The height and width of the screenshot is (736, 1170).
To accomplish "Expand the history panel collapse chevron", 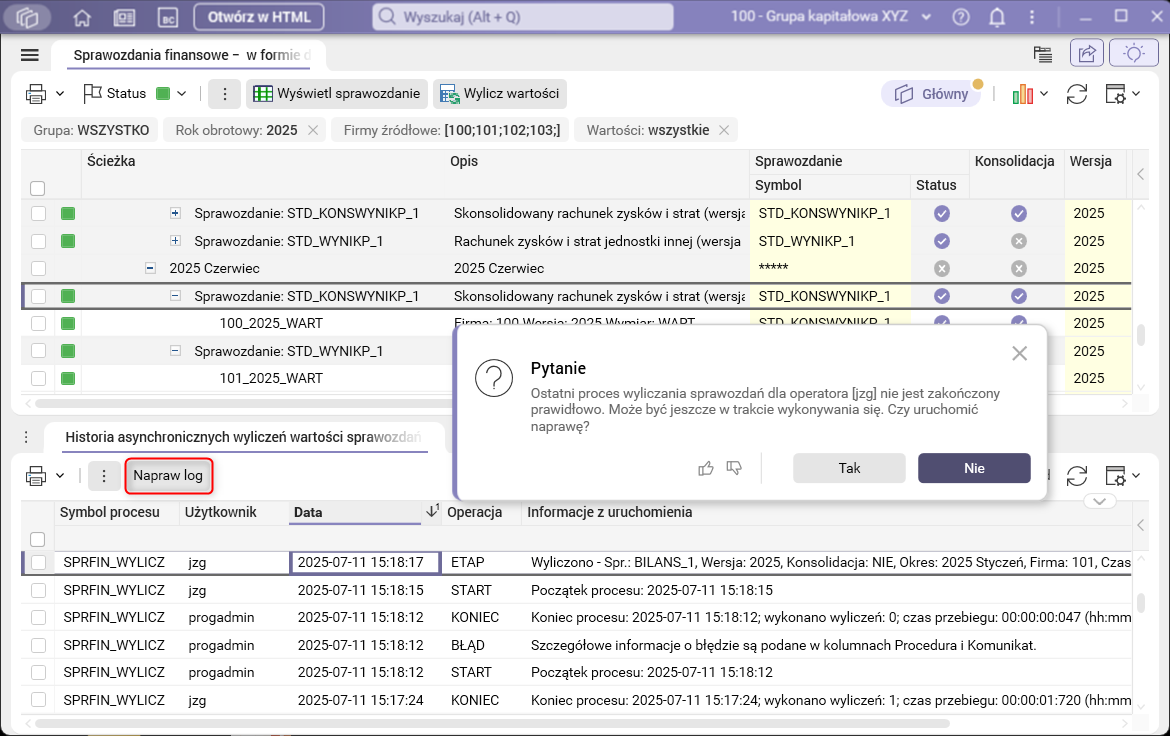I will 1099,501.
